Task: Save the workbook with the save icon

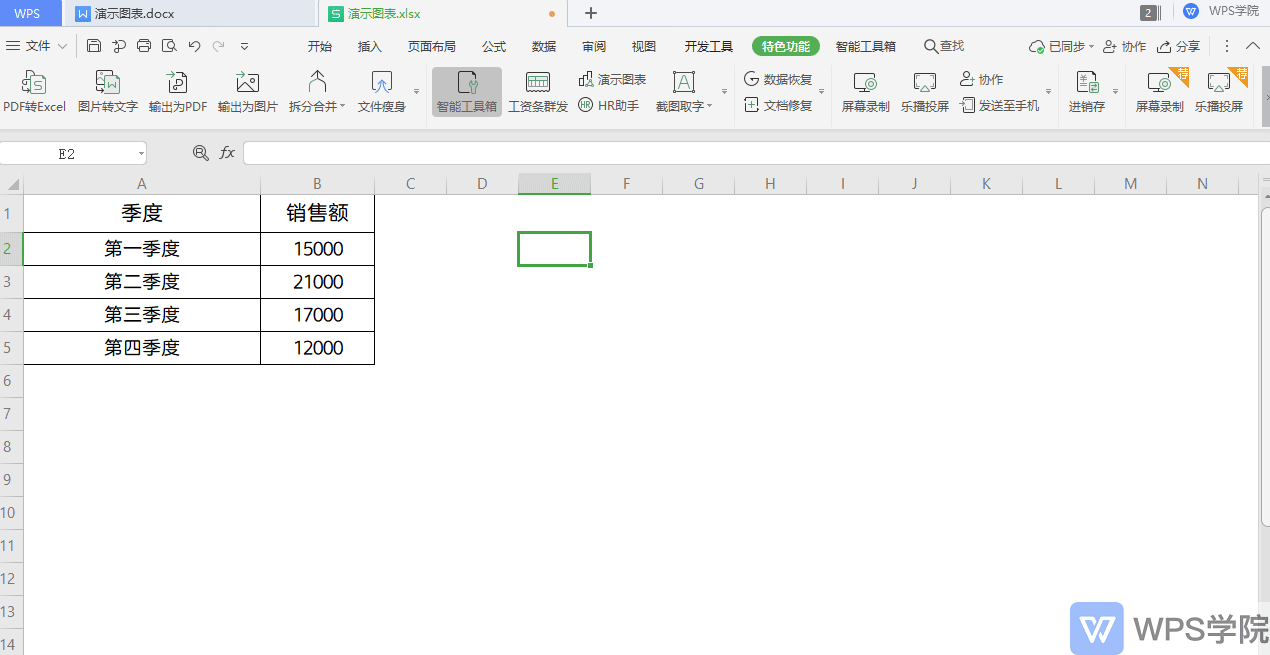Action: (94, 46)
